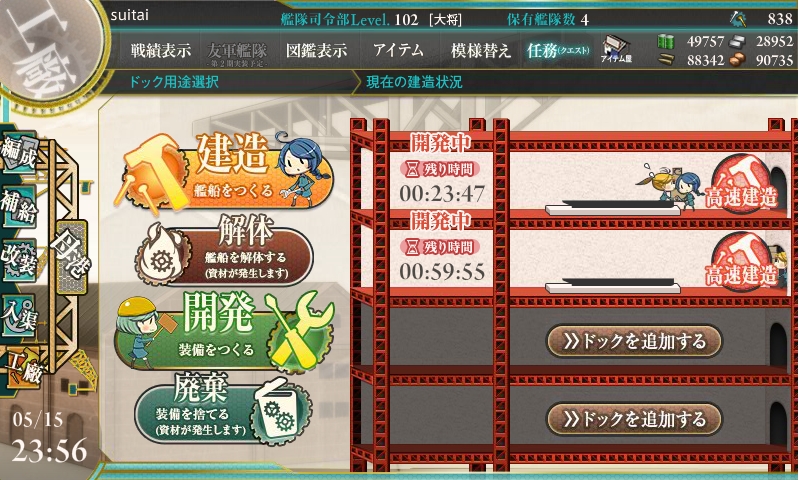Open the 編成 fleet organization sidebar icon
Viewport: 800px width, 480px height.
19,153
